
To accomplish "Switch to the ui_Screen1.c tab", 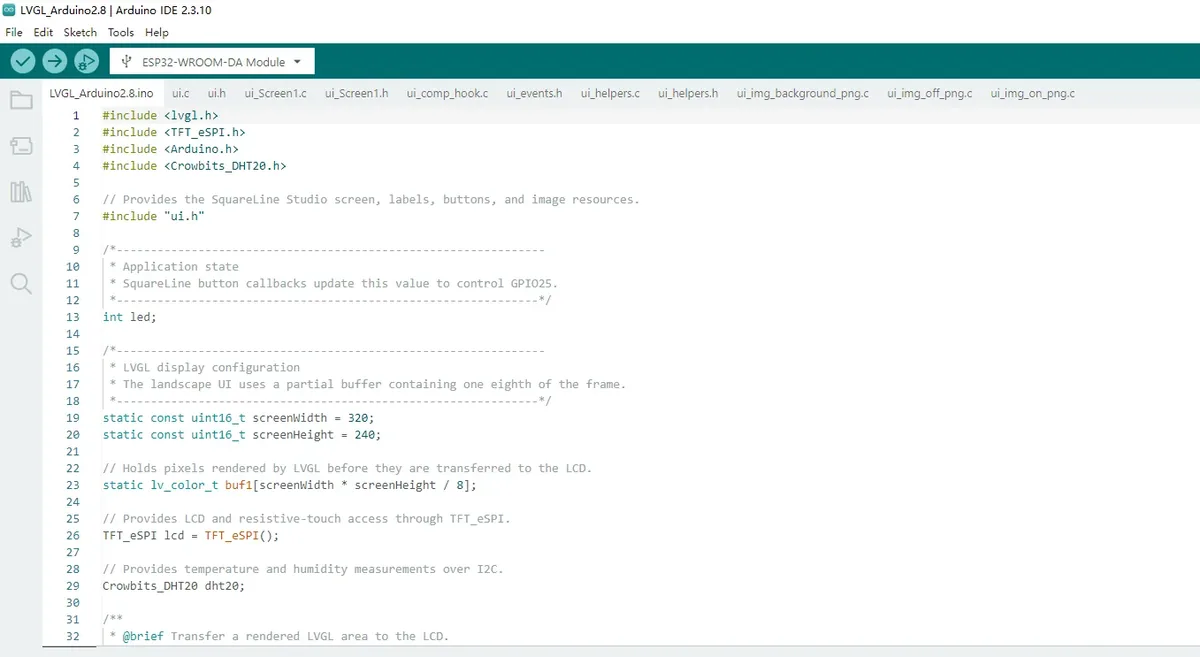I will (x=276, y=93).
